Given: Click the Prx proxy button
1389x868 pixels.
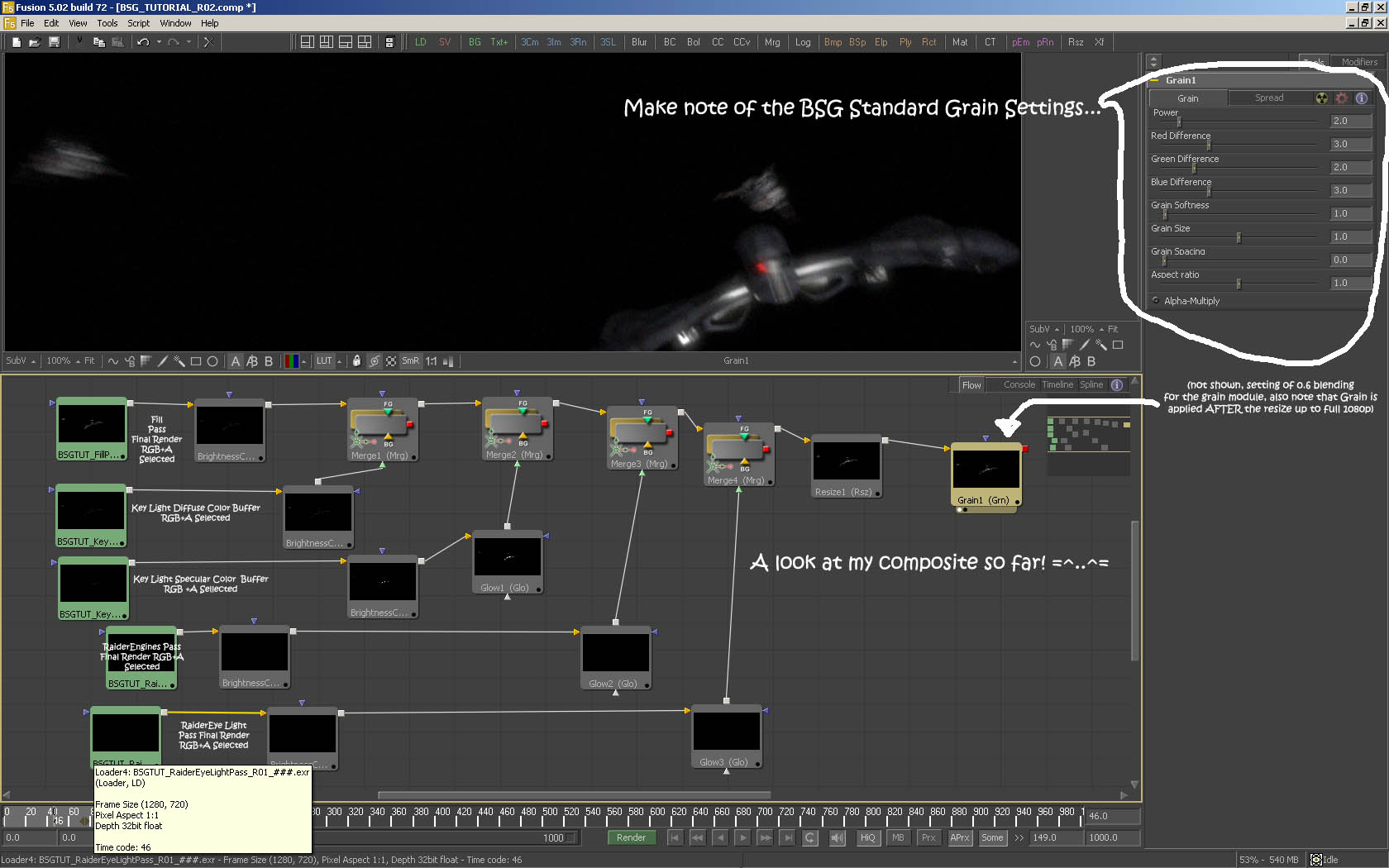Looking at the screenshot, I should tap(928, 837).
